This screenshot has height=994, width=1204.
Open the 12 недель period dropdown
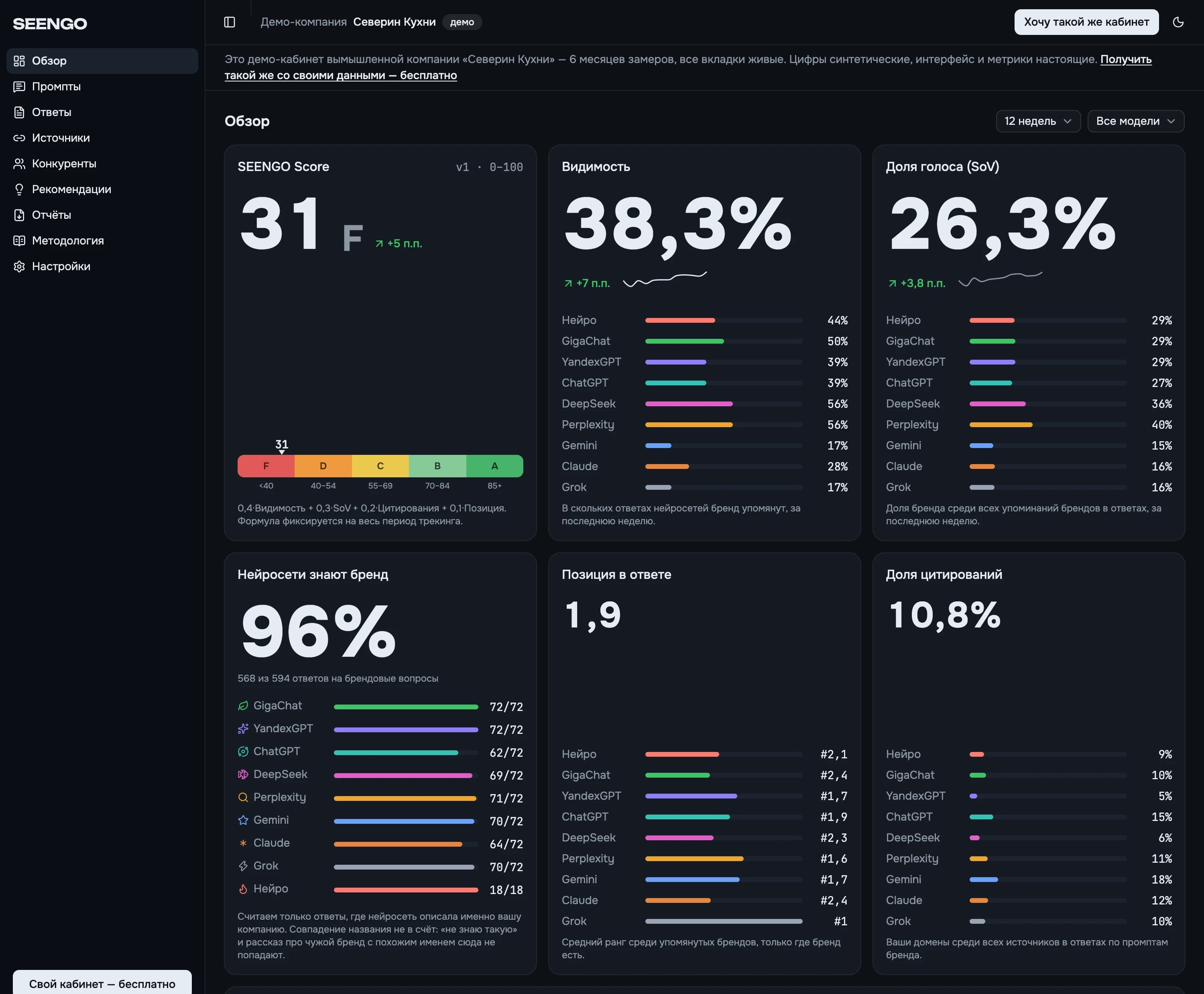1038,121
